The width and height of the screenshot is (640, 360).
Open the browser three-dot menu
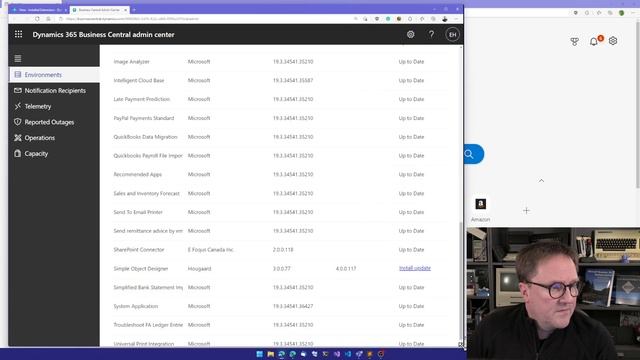(x=456, y=19)
